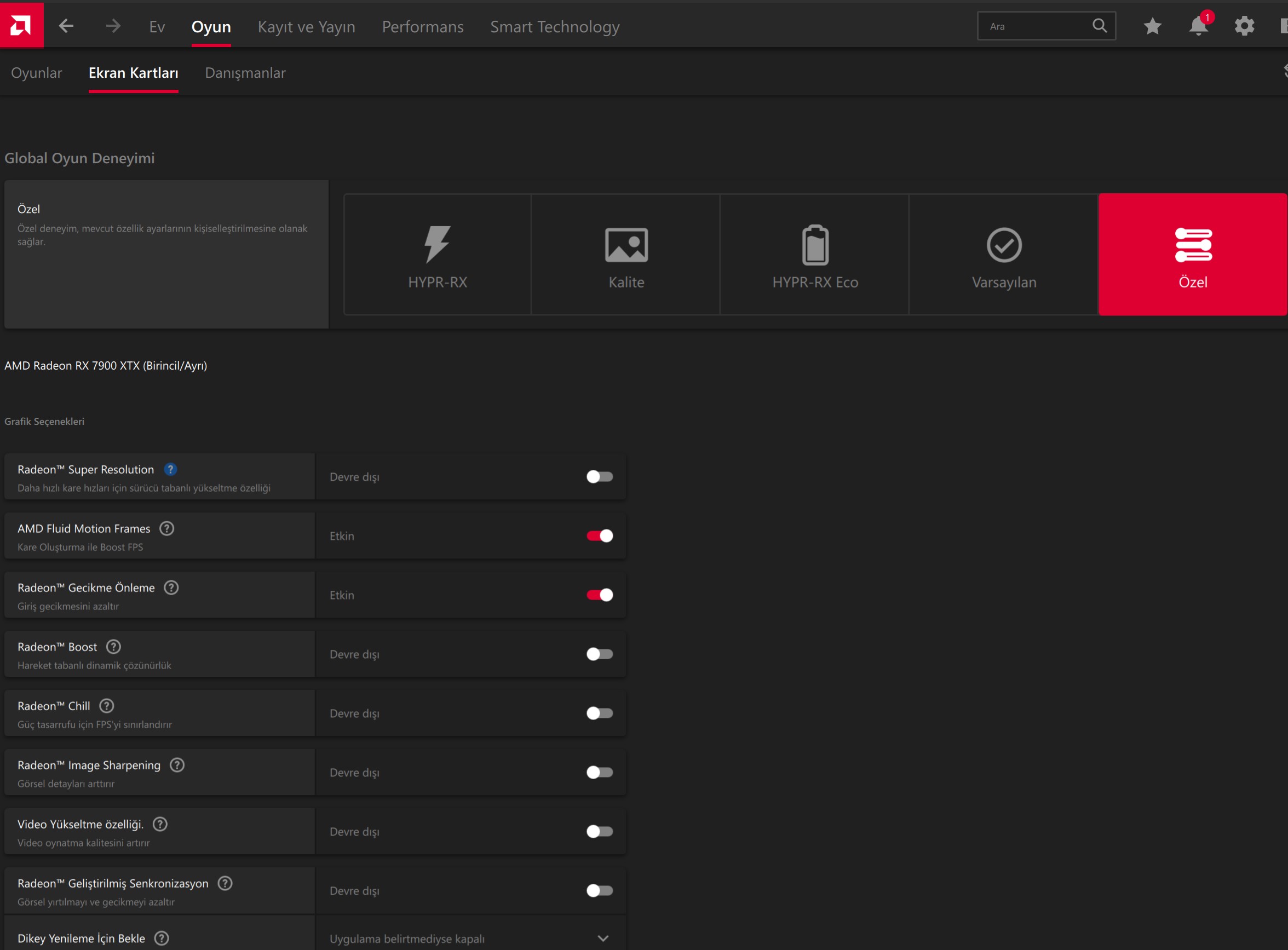
Task: Open notifications bell icon
Action: [1199, 26]
